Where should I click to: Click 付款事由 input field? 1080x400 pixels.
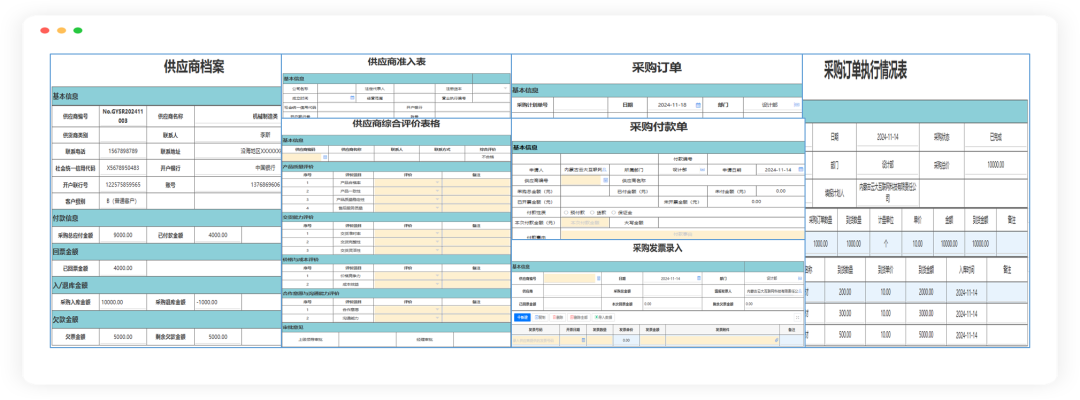(683, 234)
